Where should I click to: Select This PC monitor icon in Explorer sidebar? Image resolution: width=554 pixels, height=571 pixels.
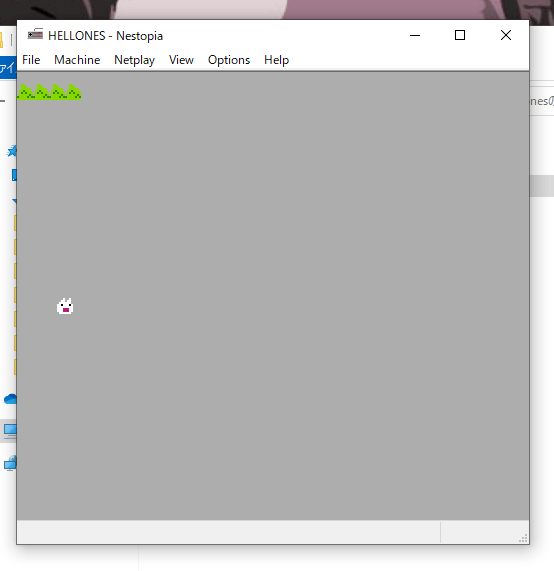tap(10, 431)
